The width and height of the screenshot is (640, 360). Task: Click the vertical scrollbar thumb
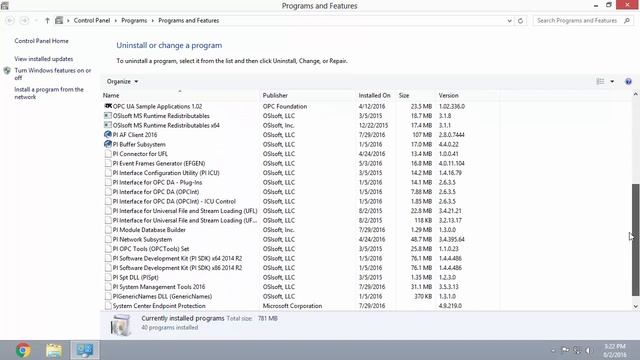636,240
